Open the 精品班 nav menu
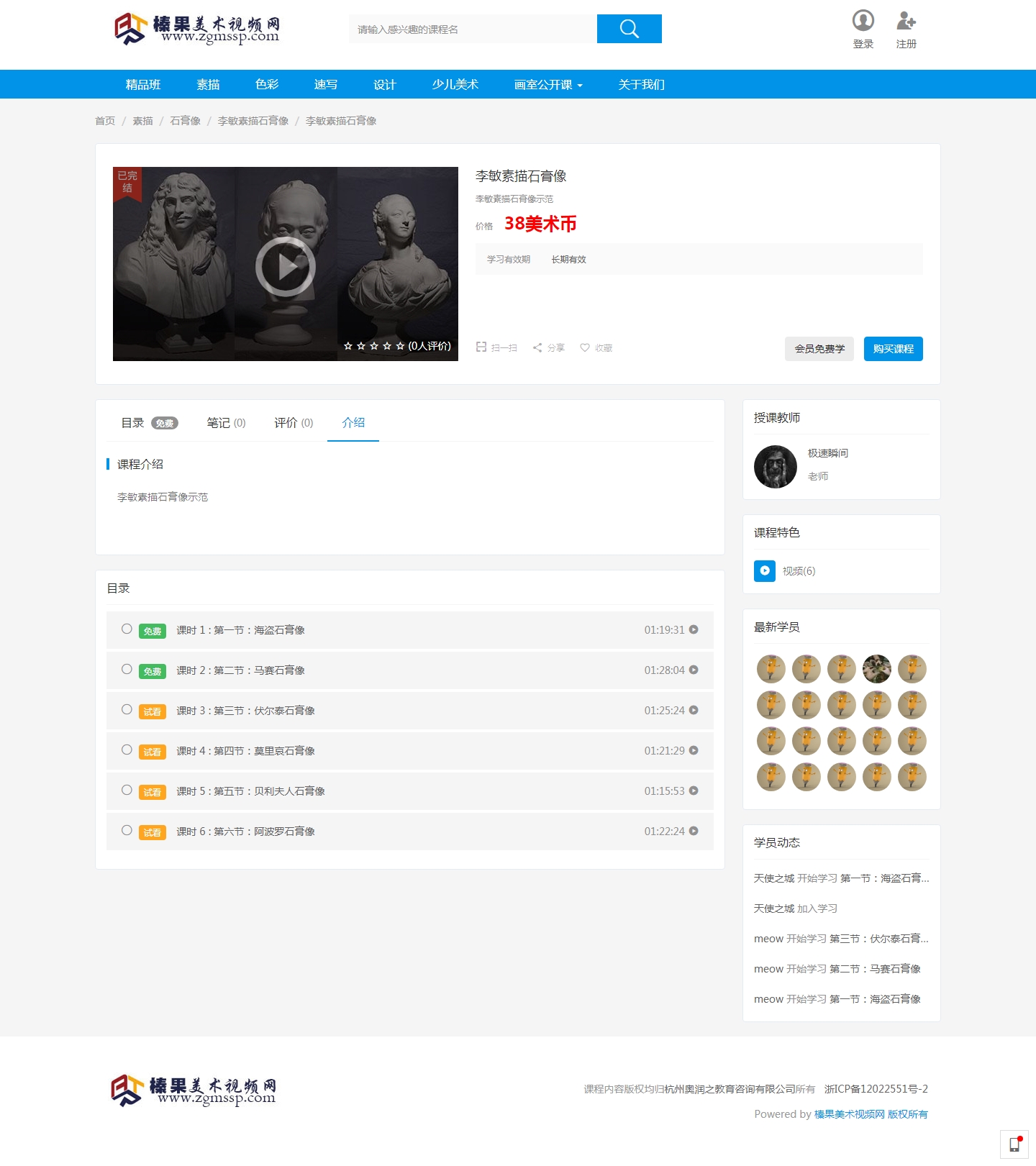 point(143,84)
